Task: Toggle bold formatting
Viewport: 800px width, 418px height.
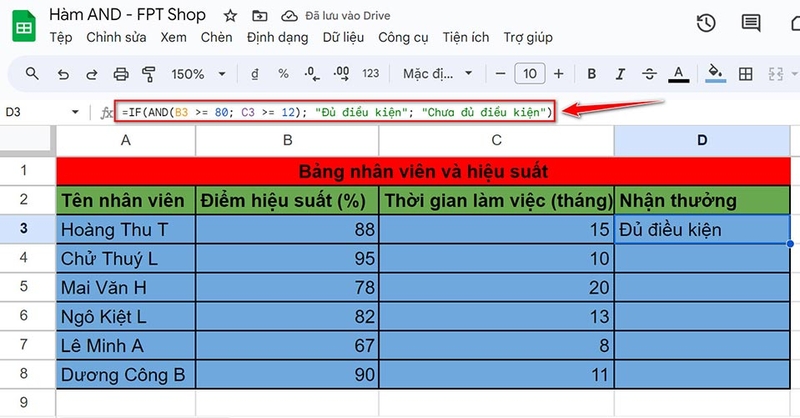Action: click(x=592, y=74)
